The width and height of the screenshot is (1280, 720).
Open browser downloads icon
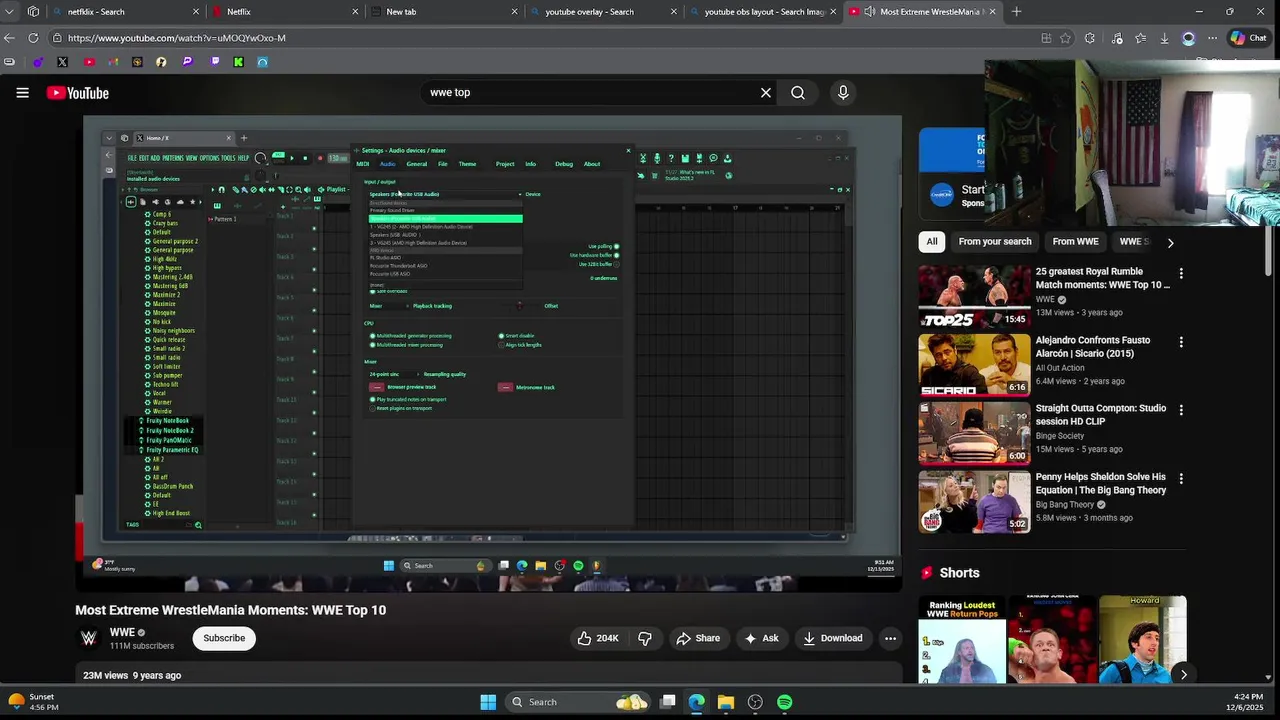(1164, 38)
